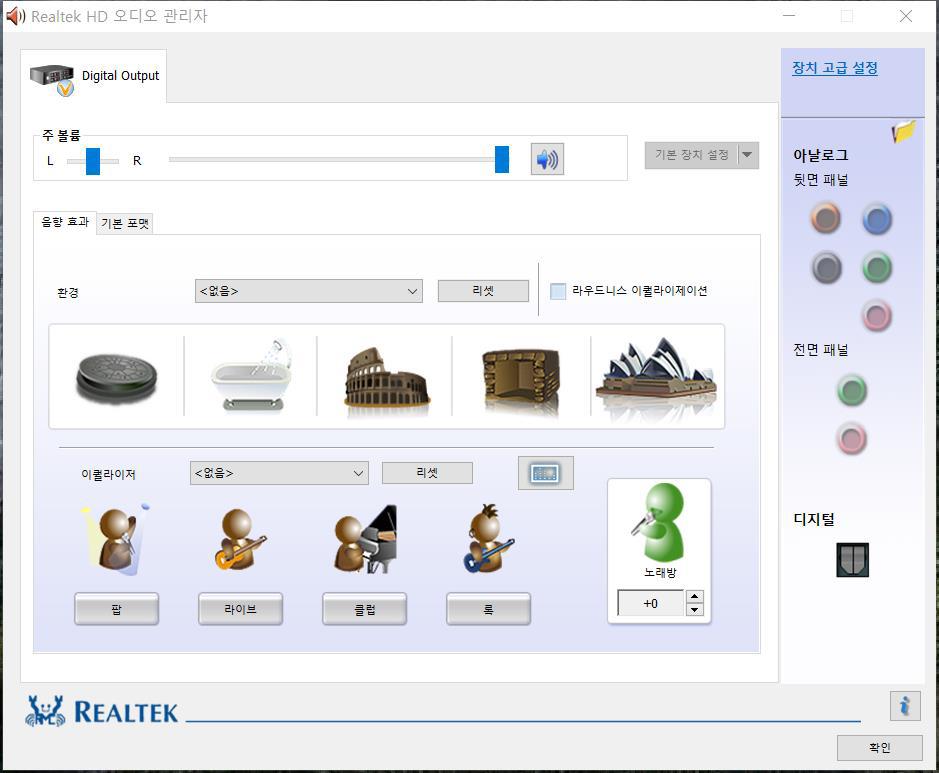Decrease karaoke key with down arrow
Viewport: 939px width, 773px height.
tap(694, 610)
